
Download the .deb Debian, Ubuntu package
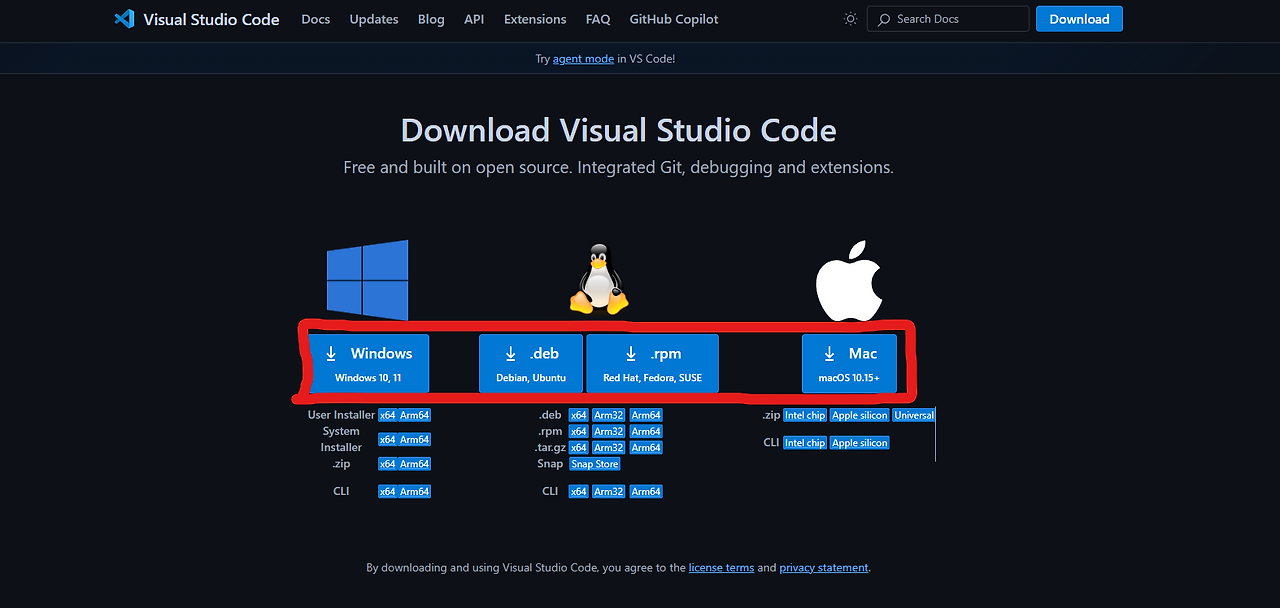pyautogui.click(x=531, y=364)
